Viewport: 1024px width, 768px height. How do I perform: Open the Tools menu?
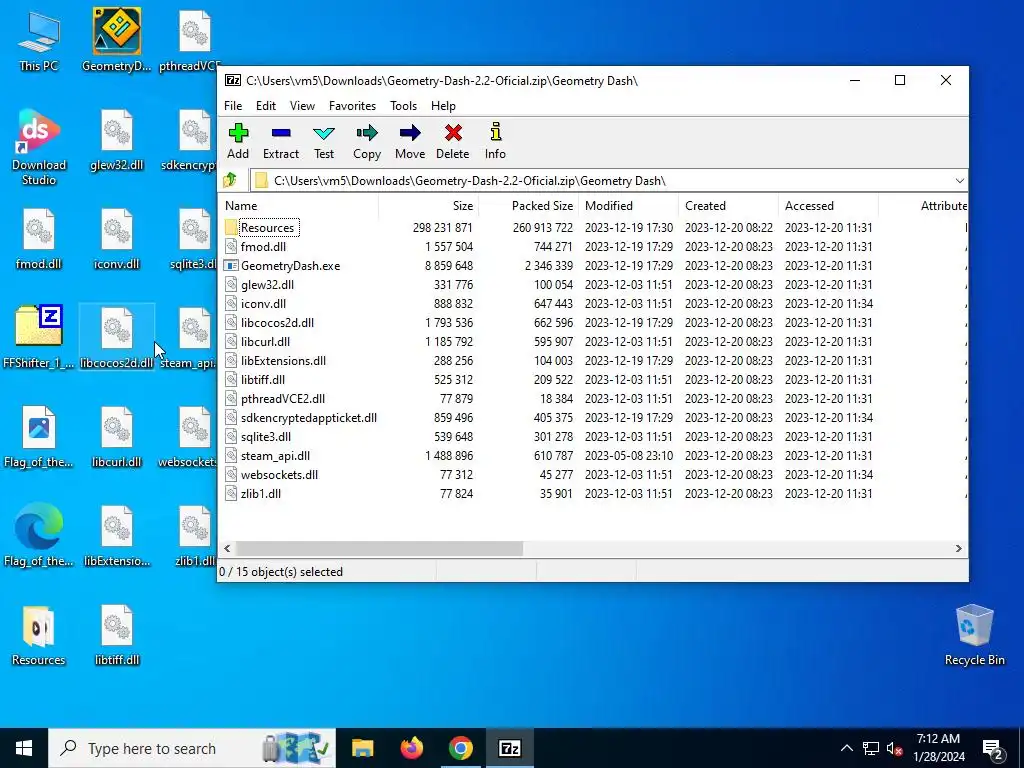pyautogui.click(x=404, y=106)
